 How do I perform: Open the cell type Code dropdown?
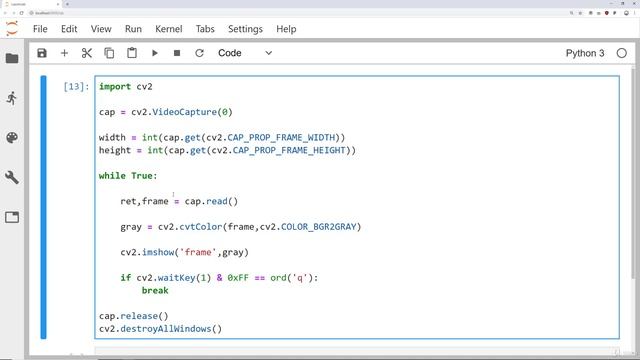[x=245, y=53]
